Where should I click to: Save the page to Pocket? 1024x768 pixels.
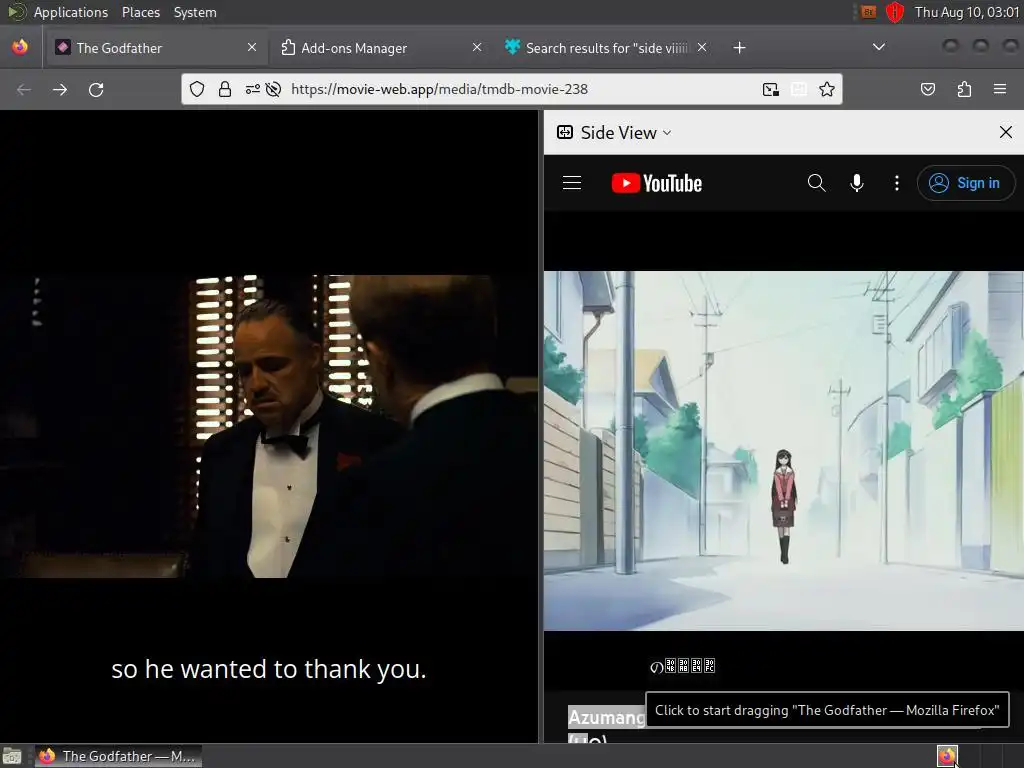click(928, 89)
